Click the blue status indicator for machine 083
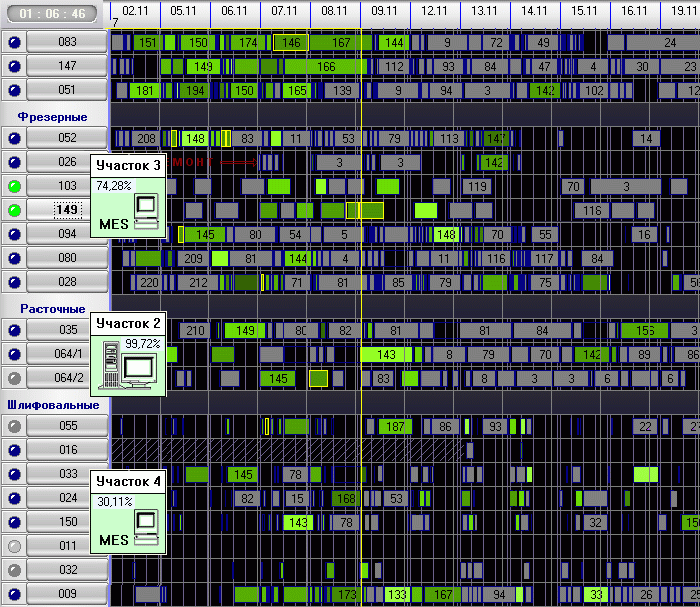Image resolution: width=700 pixels, height=607 pixels. pos(14,42)
